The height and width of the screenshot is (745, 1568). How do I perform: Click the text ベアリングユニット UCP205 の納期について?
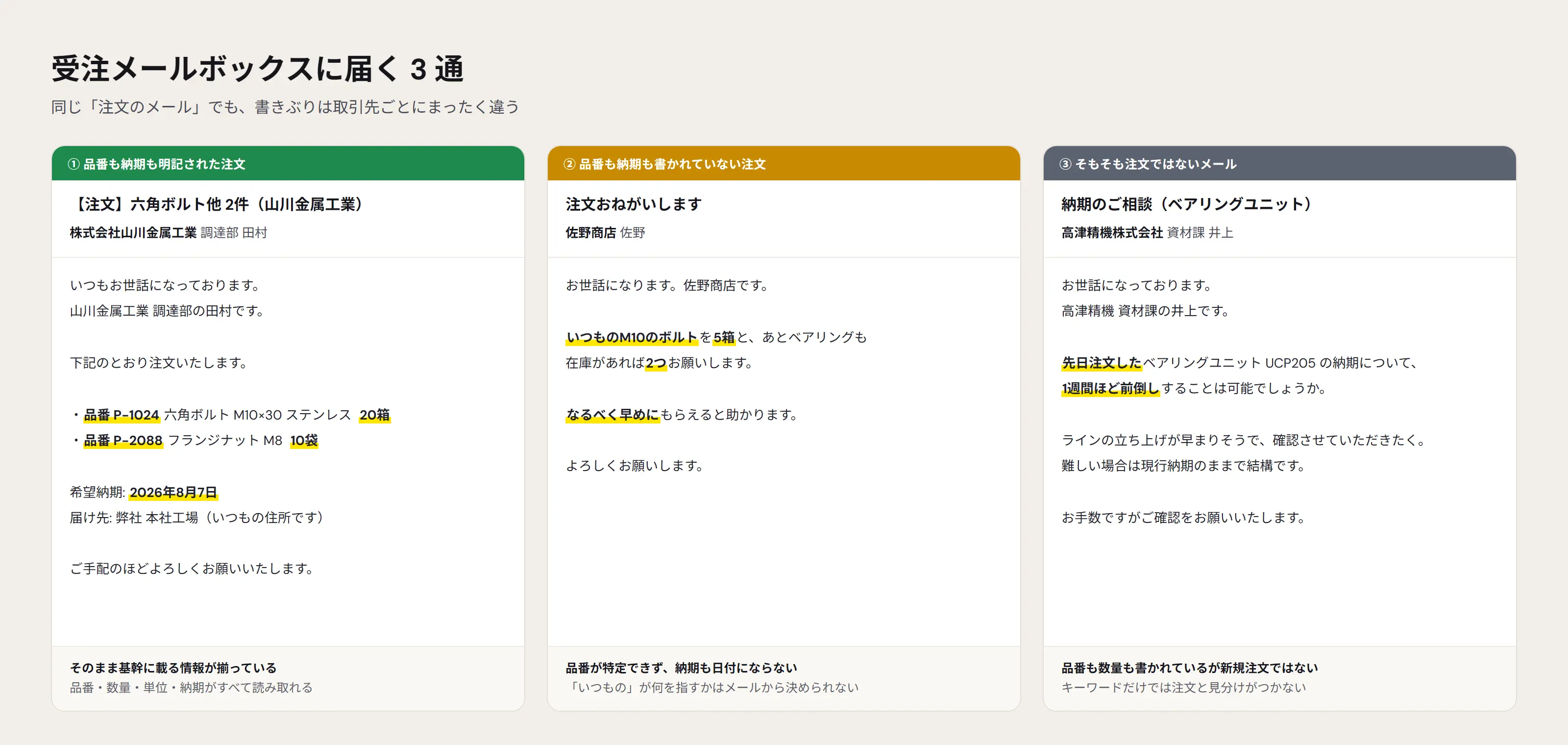pyautogui.click(x=1278, y=363)
